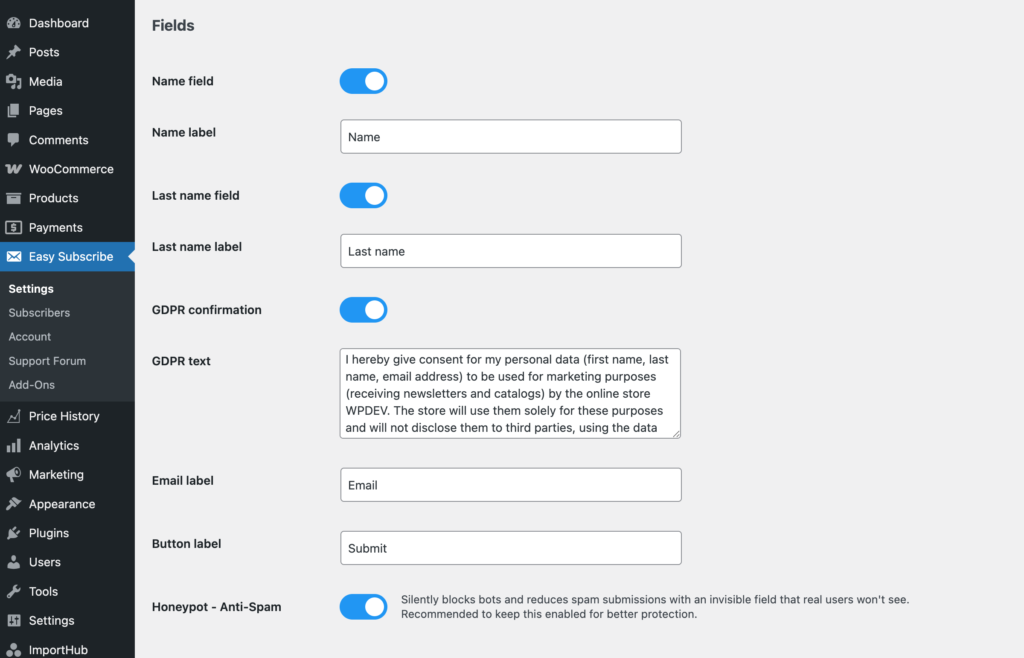Turn off the Last name field switch
Viewport: 1024px width, 658px height.
pos(363,195)
